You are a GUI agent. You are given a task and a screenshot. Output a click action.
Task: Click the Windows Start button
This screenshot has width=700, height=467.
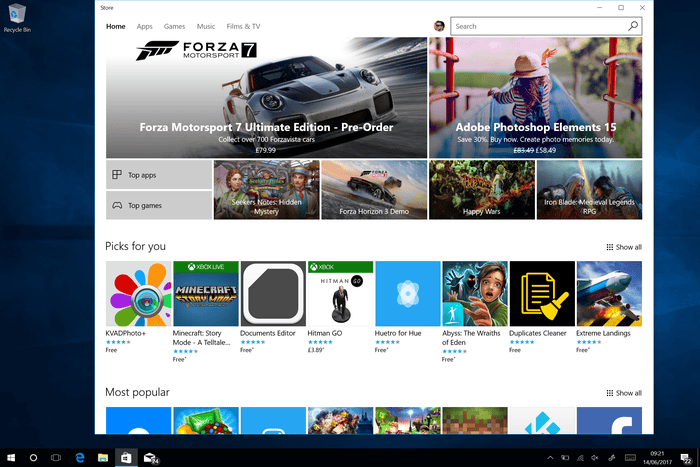(x=11, y=457)
